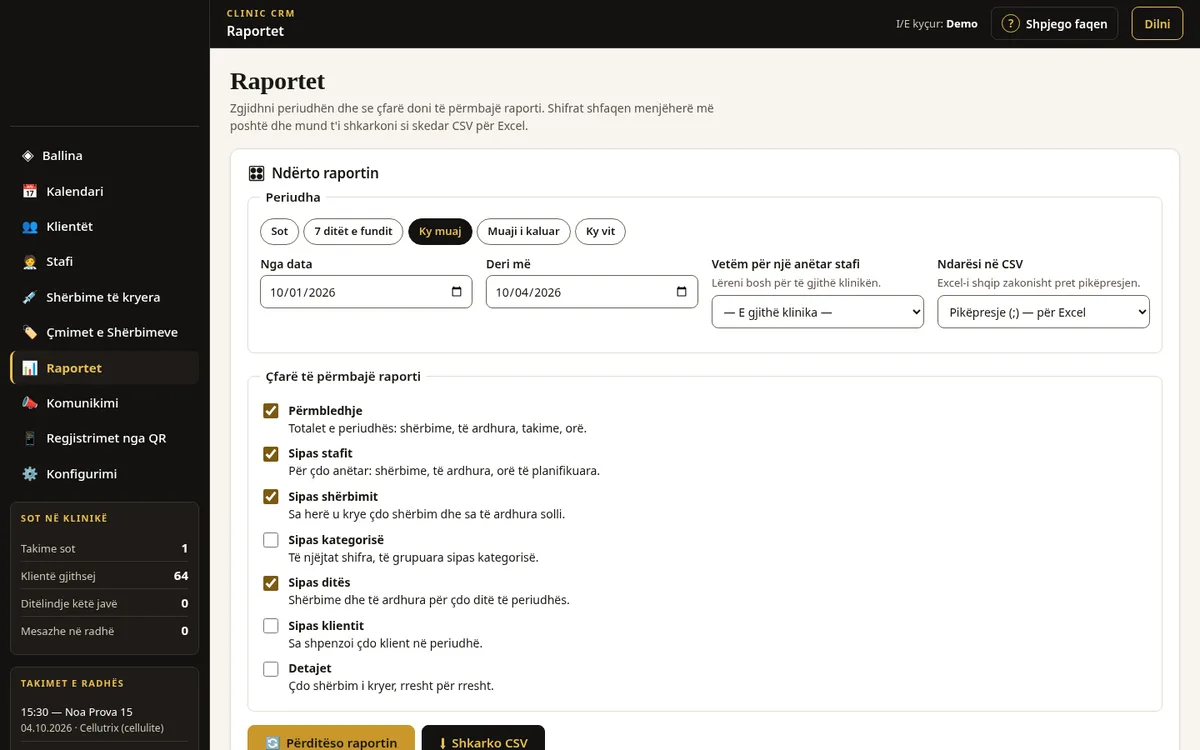Select the 7 ditët e fundit period
This screenshot has width=1200, height=750.
coord(353,231)
